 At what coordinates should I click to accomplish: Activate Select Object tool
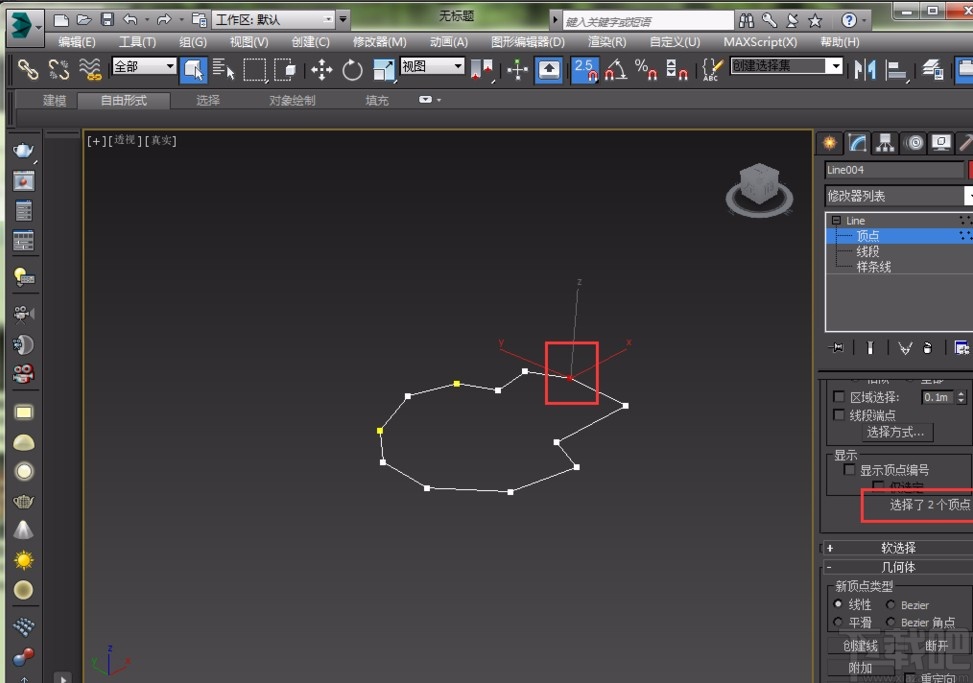[x=196, y=70]
